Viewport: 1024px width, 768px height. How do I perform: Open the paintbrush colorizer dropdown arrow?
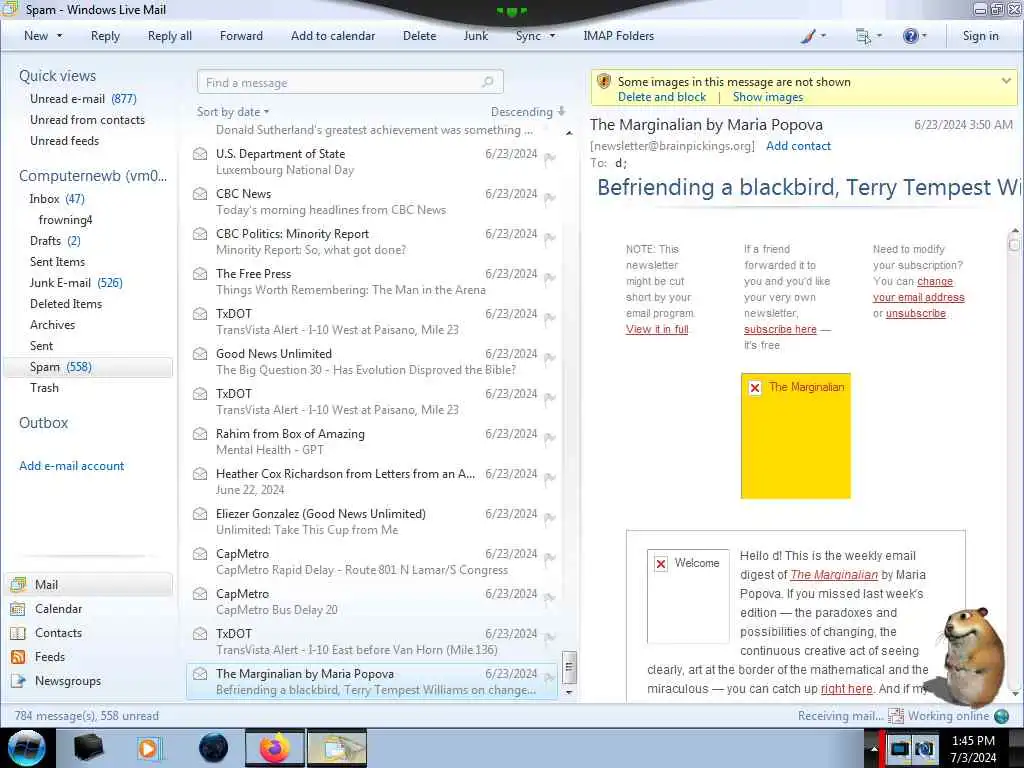[823, 36]
